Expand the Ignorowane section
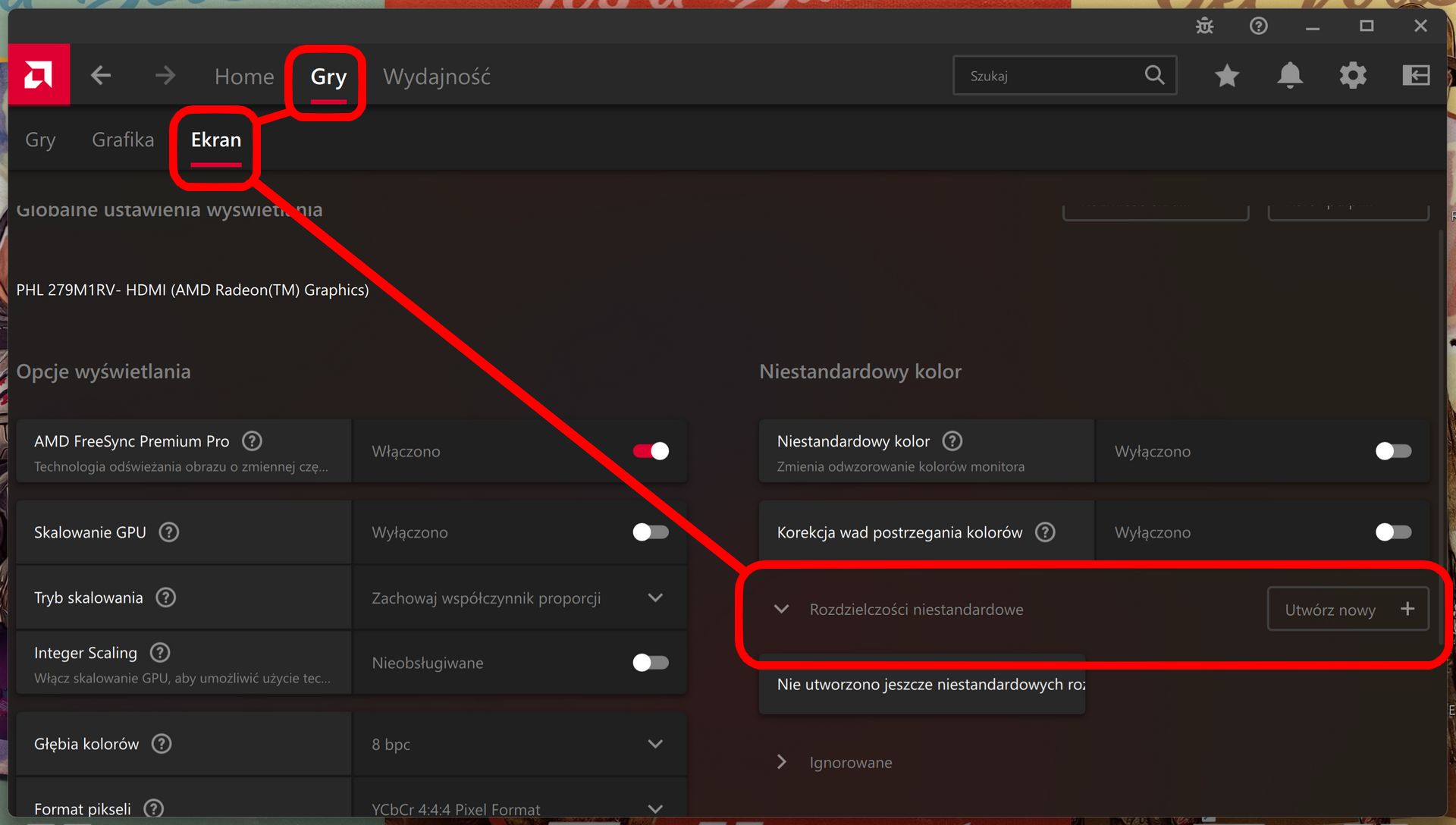Viewport: 1456px width, 825px height. point(781,762)
